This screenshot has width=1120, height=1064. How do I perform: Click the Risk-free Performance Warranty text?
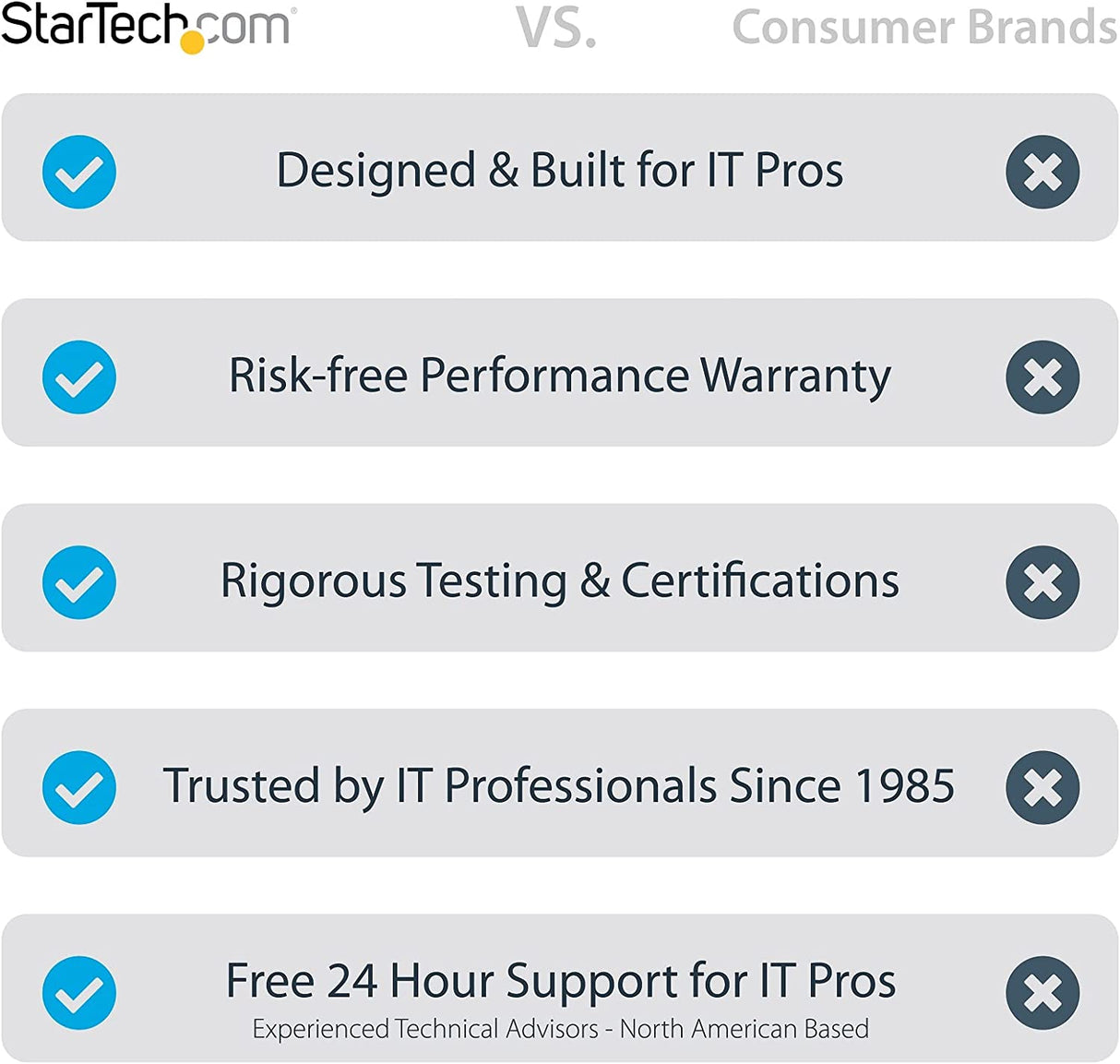pyautogui.click(x=559, y=376)
